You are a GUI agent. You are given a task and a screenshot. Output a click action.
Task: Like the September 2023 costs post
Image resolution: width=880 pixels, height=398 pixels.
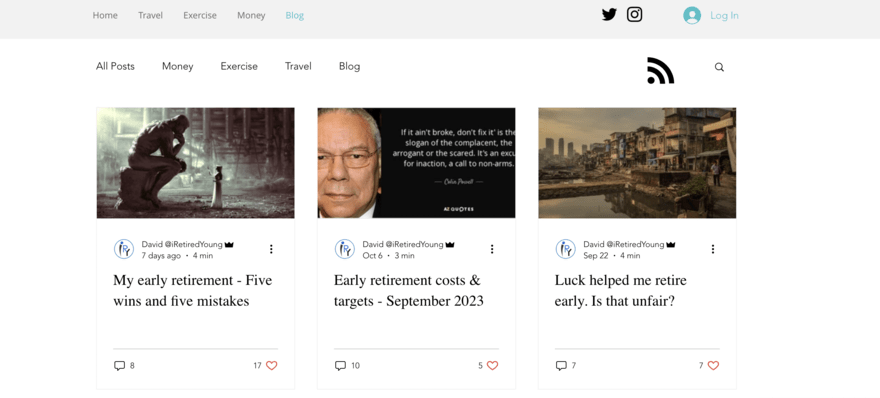coord(492,365)
